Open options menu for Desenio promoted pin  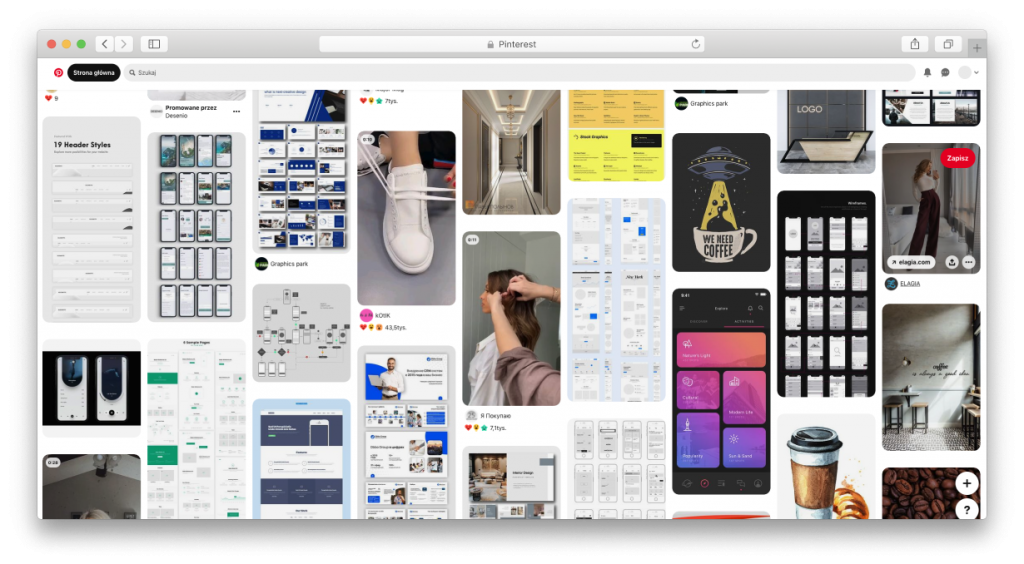tap(236, 112)
